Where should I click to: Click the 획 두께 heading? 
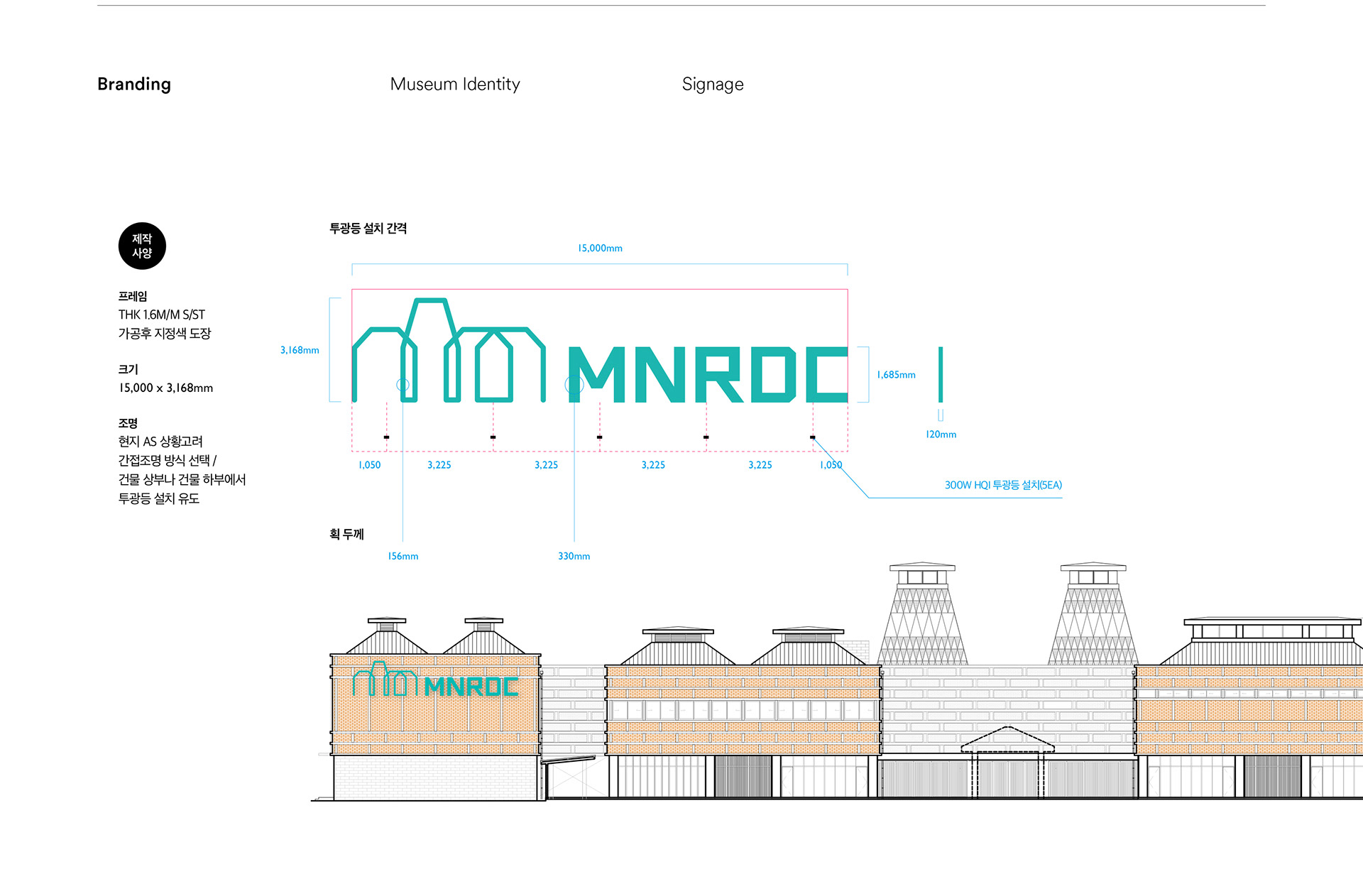click(346, 535)
